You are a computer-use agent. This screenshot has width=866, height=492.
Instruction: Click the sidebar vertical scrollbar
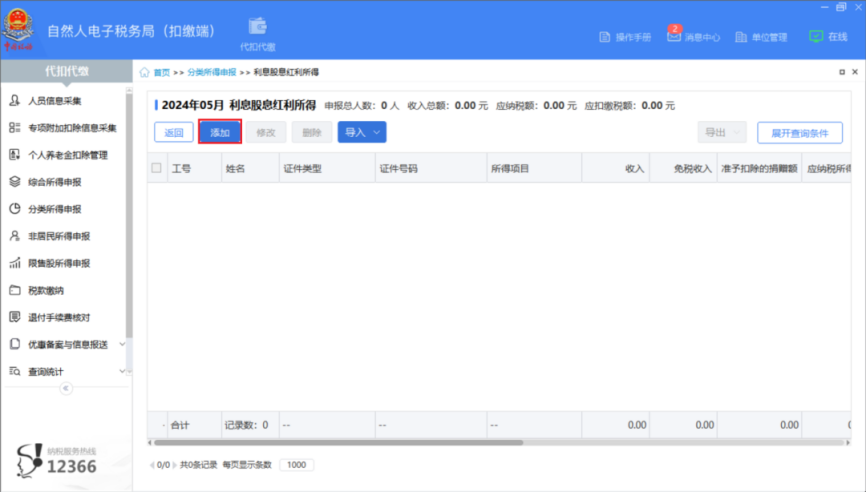tap(129, 215)
